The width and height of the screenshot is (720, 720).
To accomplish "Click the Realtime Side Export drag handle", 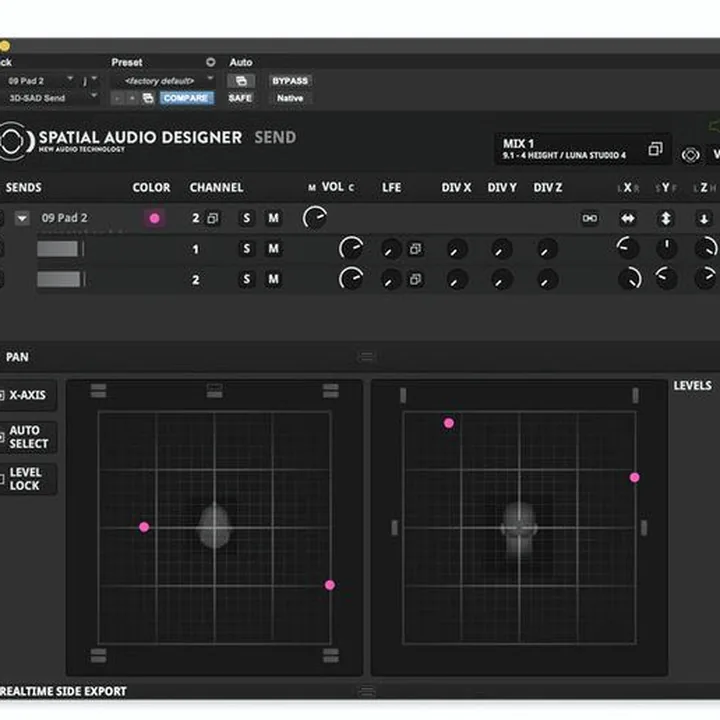I will tap(366, 691).
